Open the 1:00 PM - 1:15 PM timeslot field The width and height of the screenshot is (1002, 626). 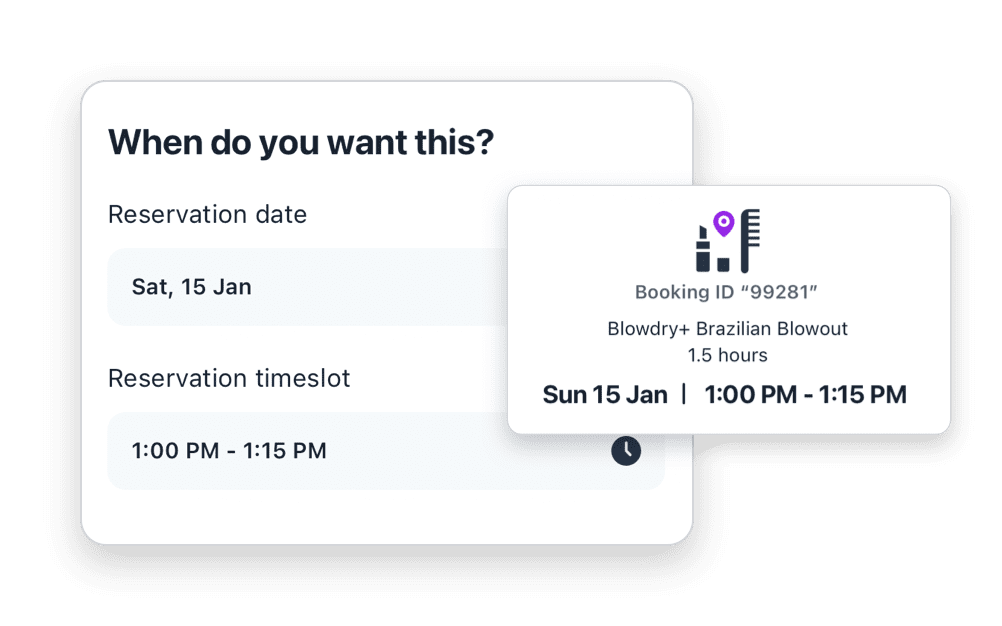[x=385, y=451]
